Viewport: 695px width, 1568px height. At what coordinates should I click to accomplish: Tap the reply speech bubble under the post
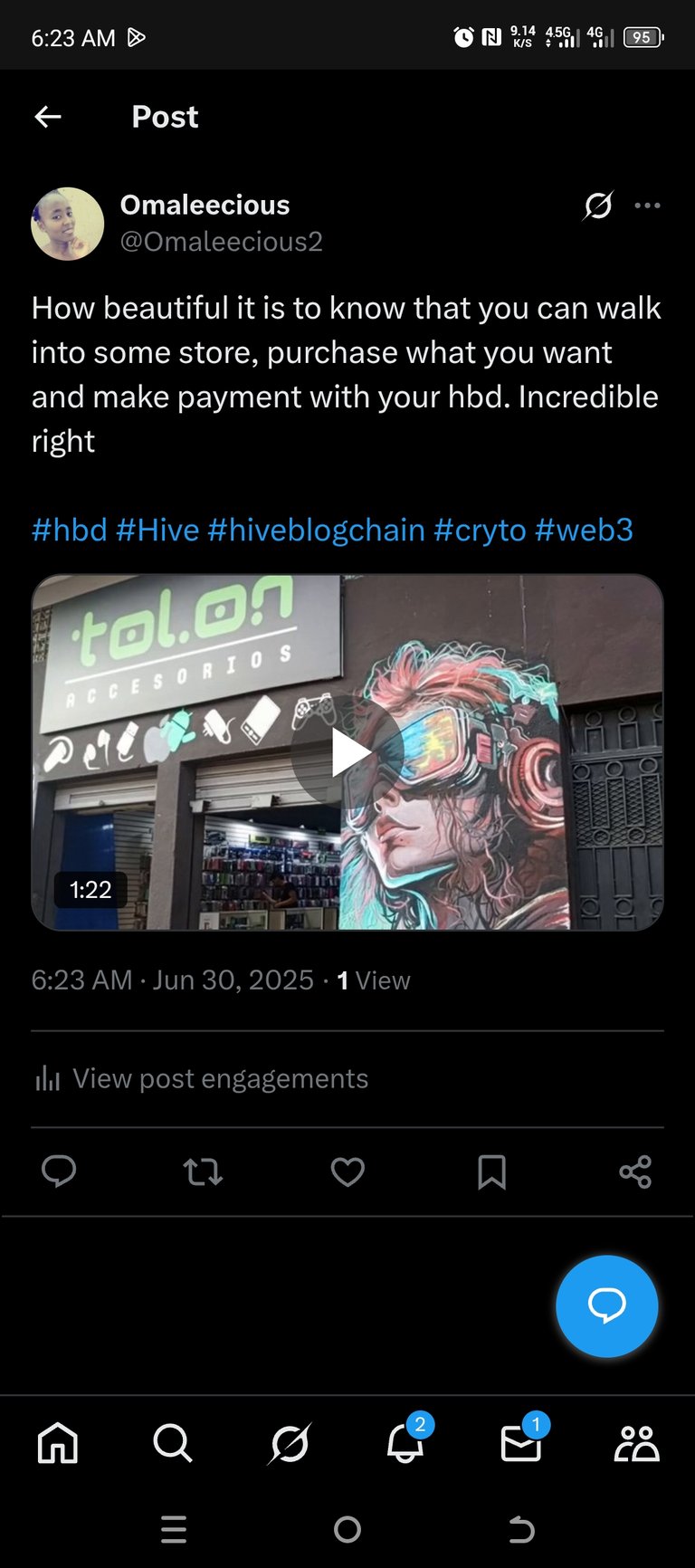(59, 1171)
